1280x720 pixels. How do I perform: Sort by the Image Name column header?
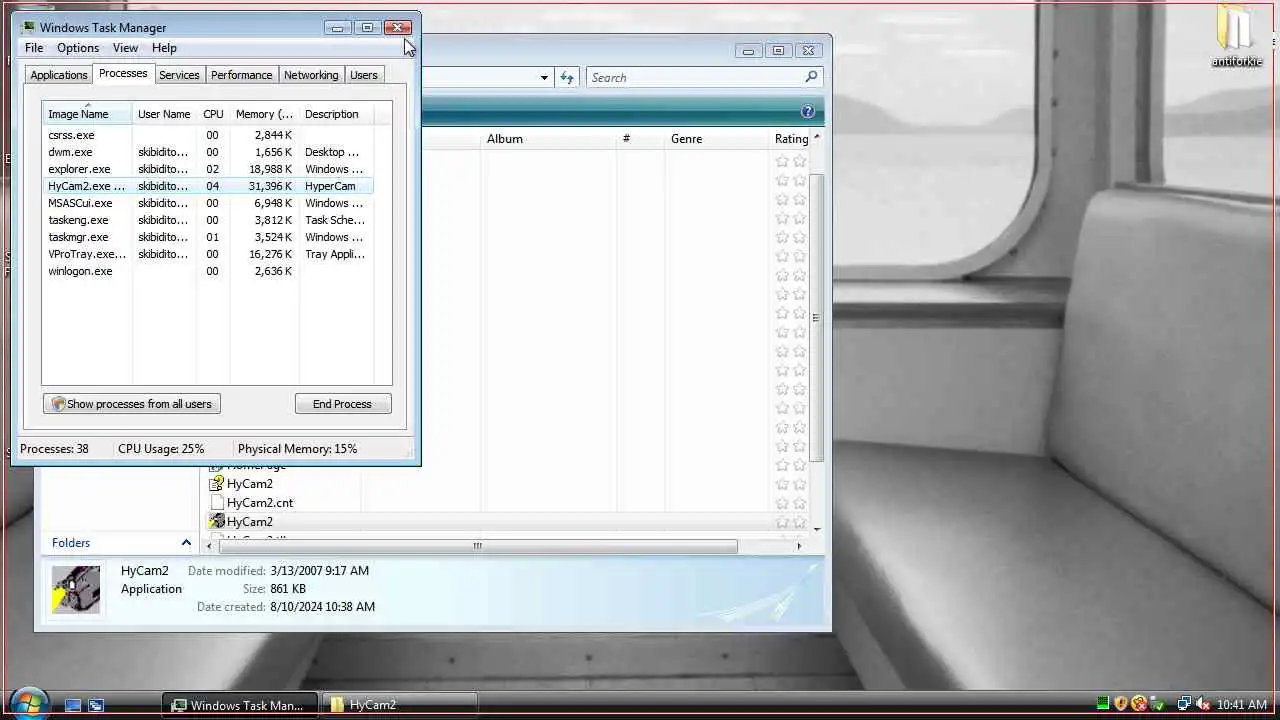(x=87, y=114)
